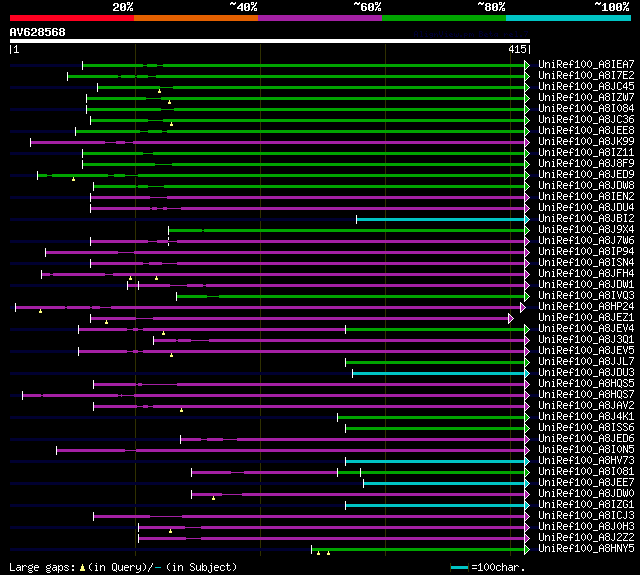
Task: Select the UniRef100_A8I081 label
Action: [586, 472]
